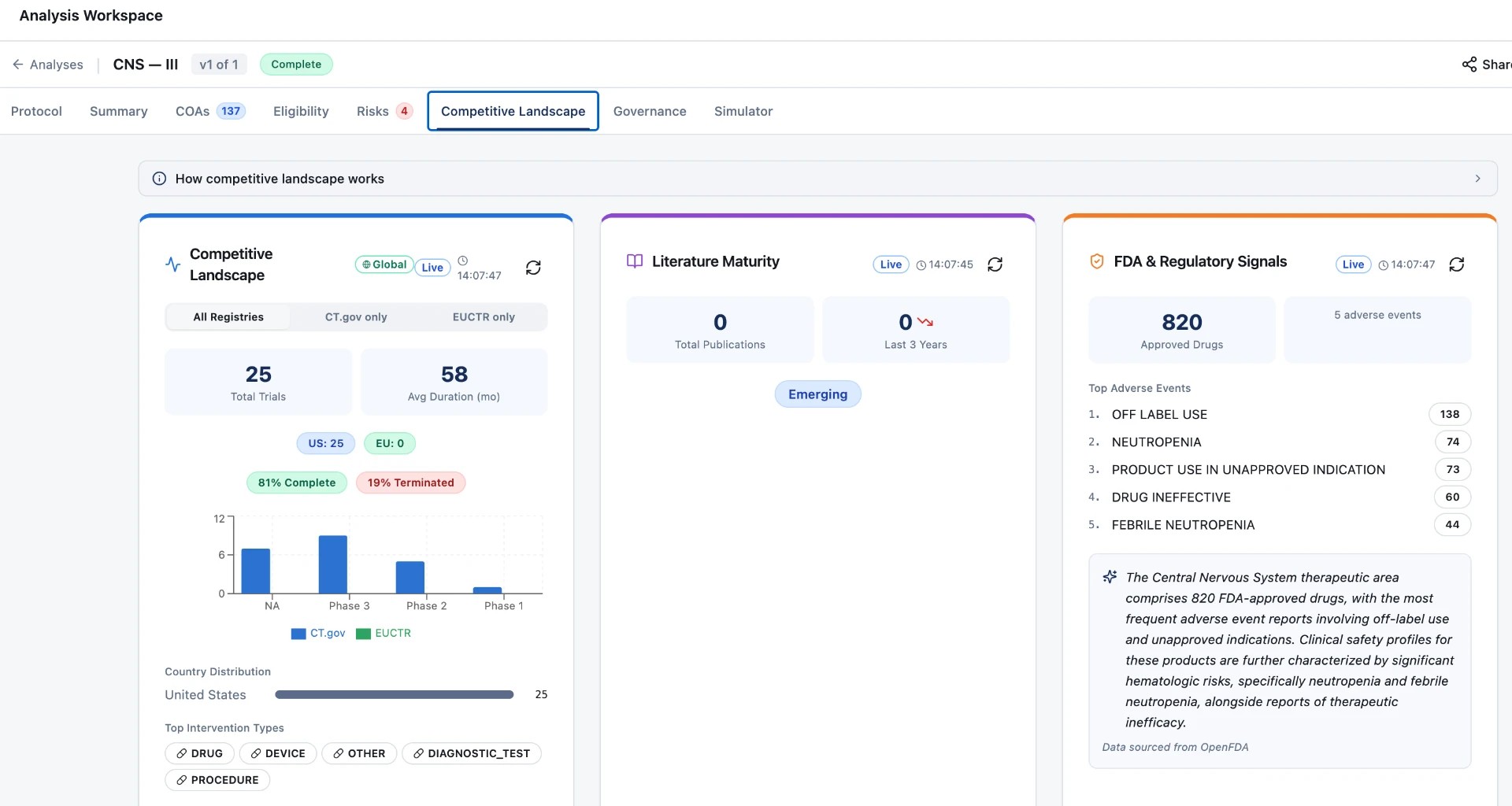The width and height of the screenshot is (1512, 806).
Task: Open the Summary tab
Action: tap(119, 112)
